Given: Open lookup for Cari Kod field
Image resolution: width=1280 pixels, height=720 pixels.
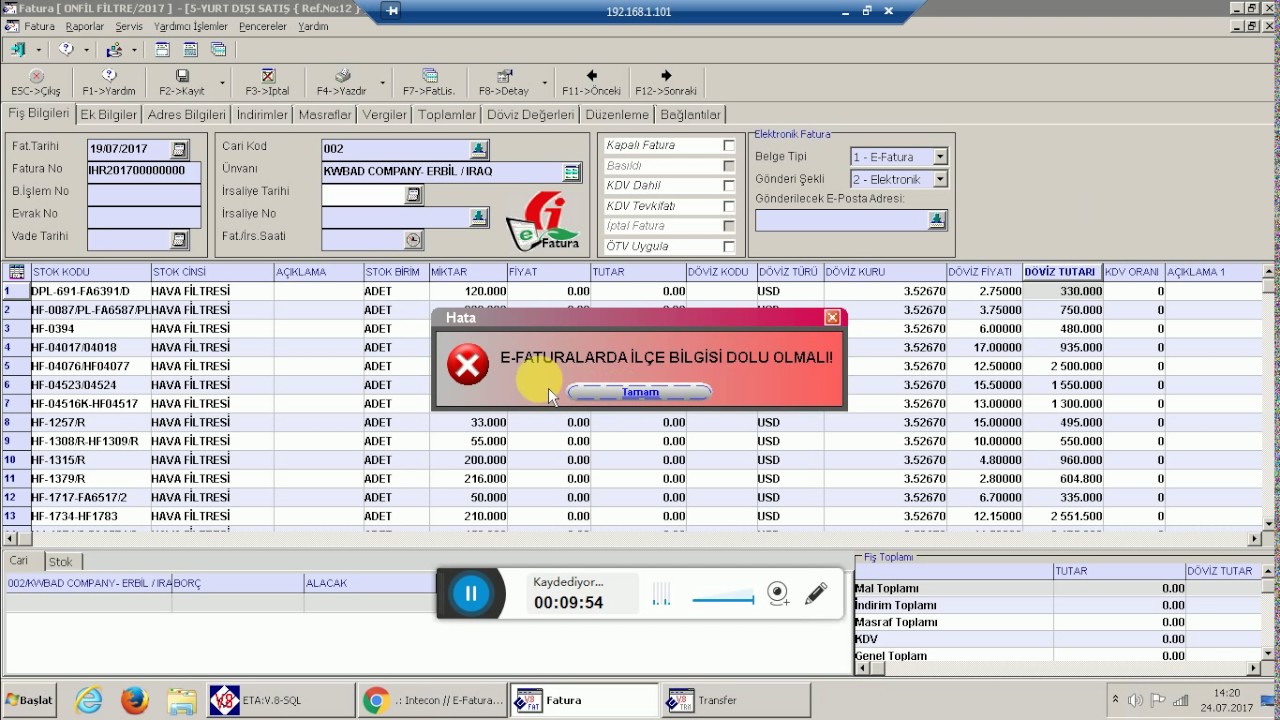Looking at the screenshot, I should [x=479, y=149].
